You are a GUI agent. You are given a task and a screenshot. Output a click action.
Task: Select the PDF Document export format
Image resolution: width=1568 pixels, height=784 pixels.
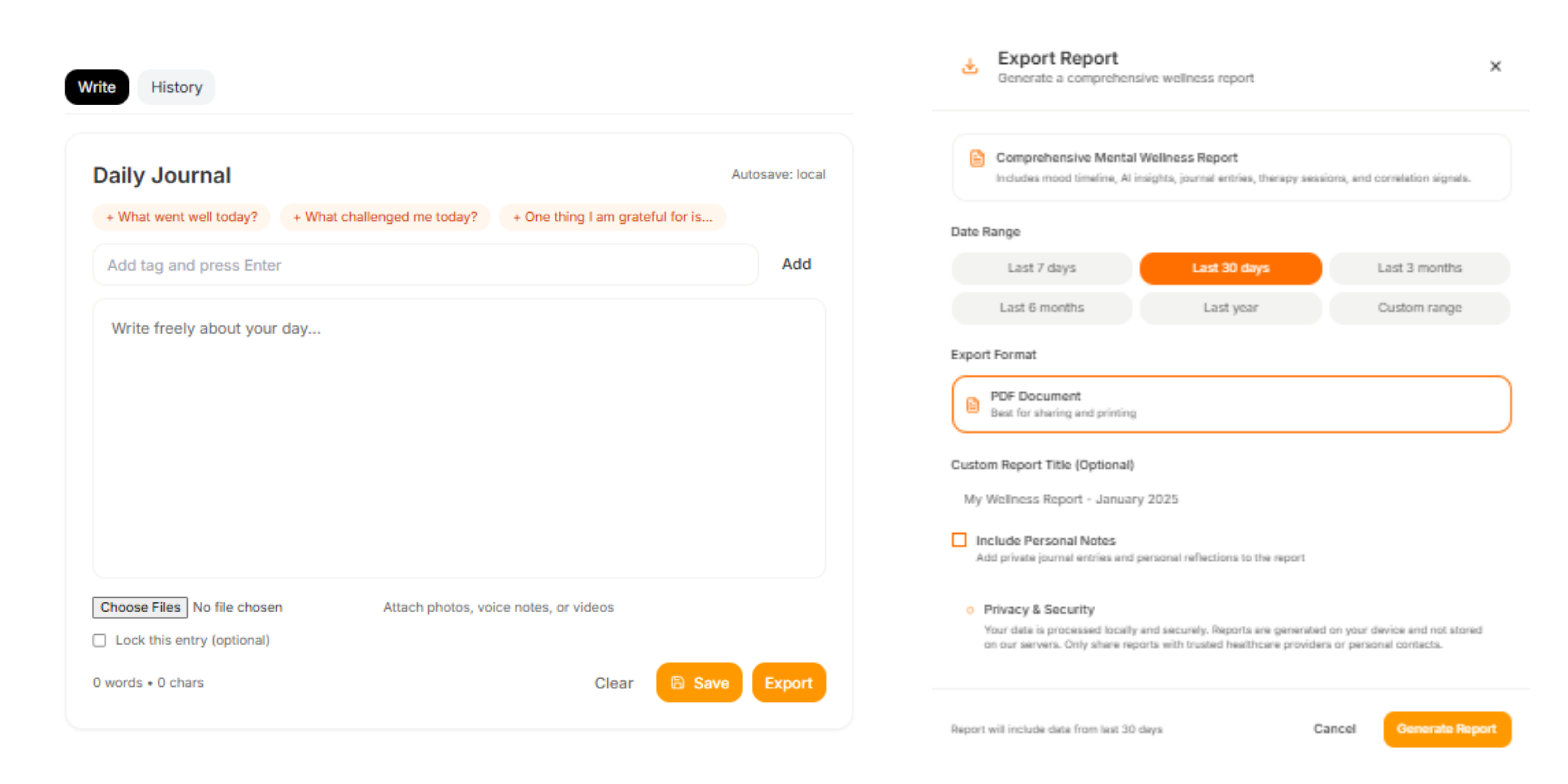pyautogui.click(x=1231, y=404)
